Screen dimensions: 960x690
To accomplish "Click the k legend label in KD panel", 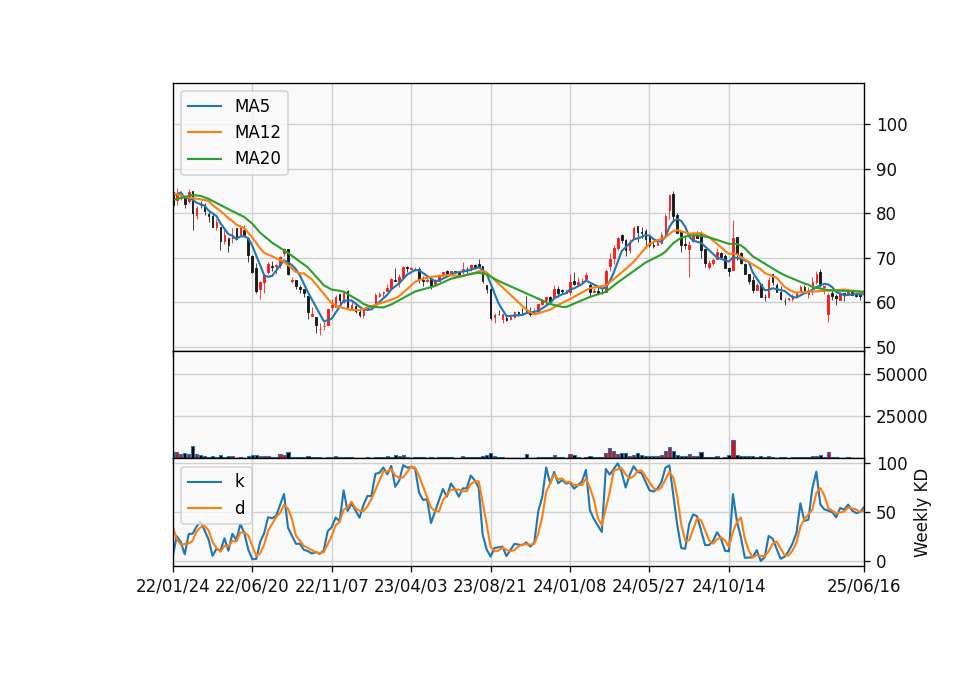I will click(239, 481).
